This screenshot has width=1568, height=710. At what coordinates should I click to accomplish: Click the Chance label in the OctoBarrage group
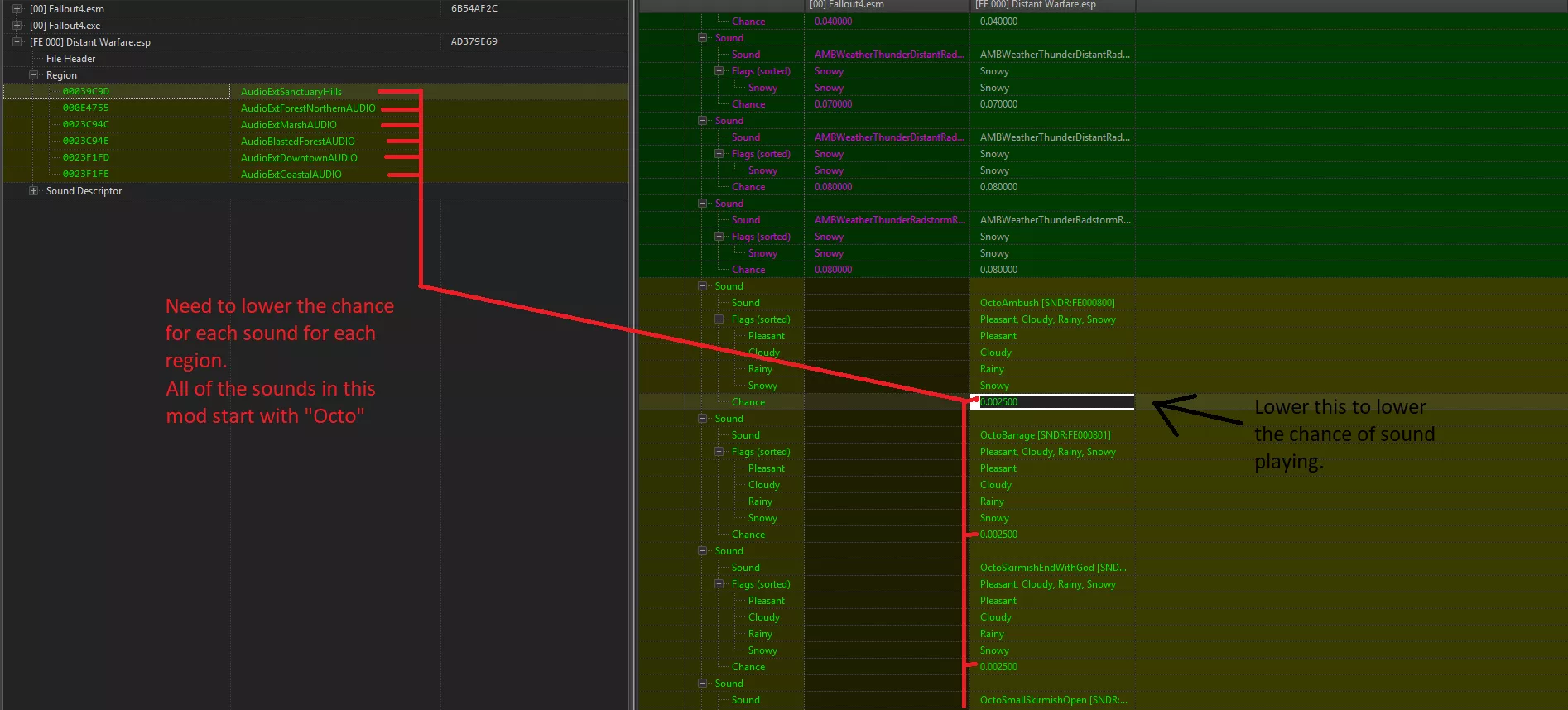click(x=748, y=535)
